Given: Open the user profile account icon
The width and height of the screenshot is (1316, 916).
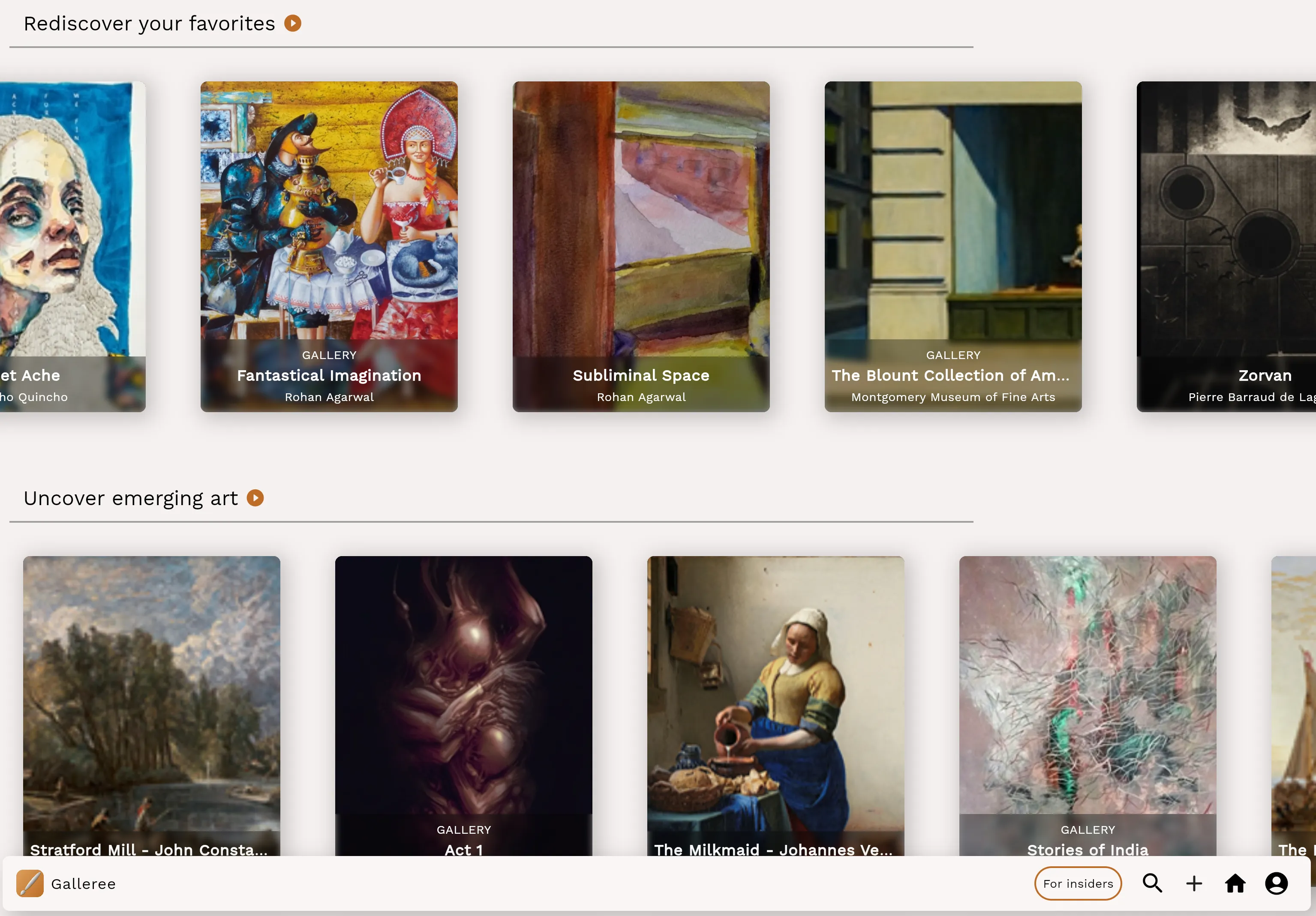Looking at the screenshot, I should point(1277,883).
